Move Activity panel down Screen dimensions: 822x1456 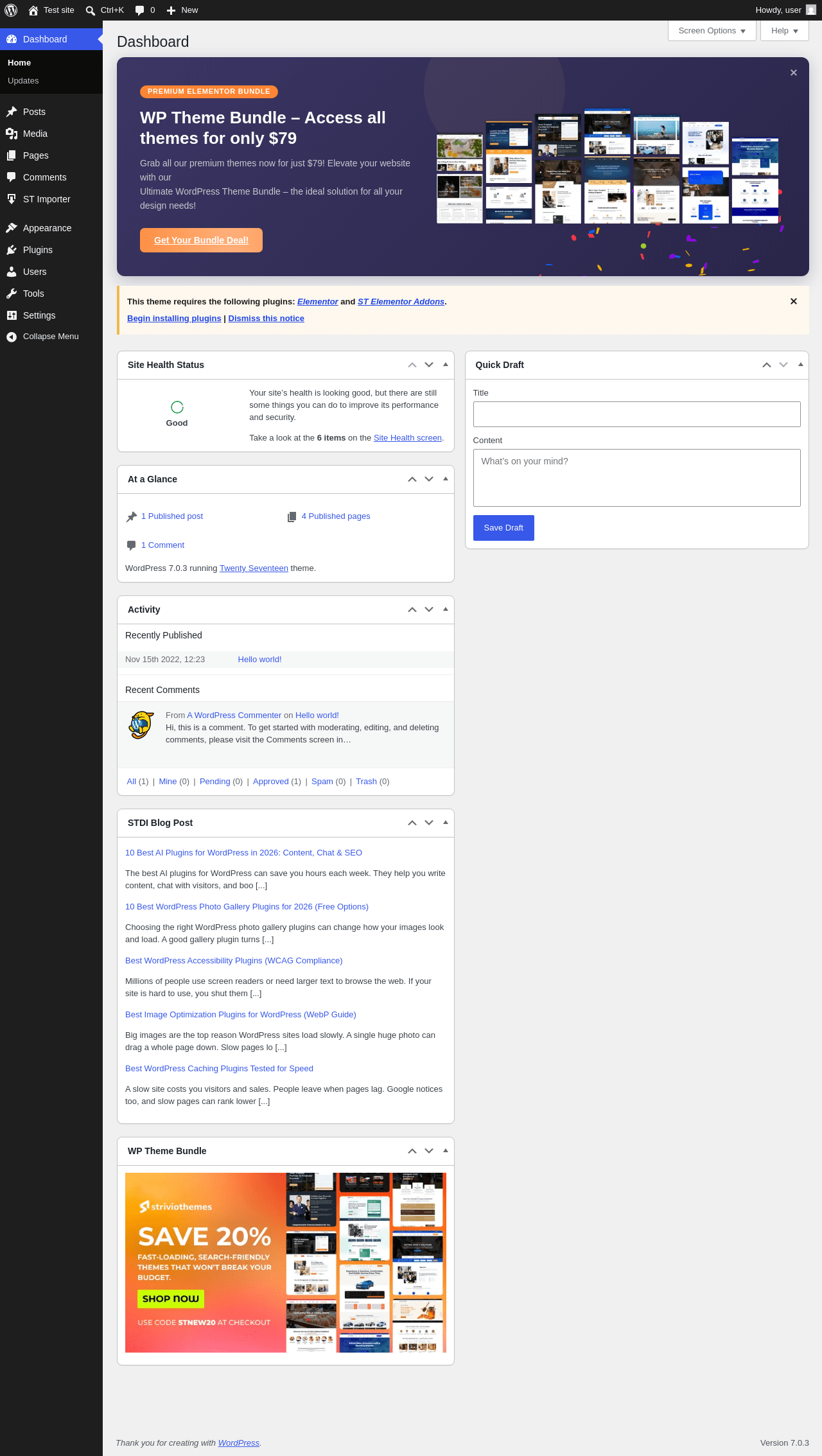pos(429,610)
